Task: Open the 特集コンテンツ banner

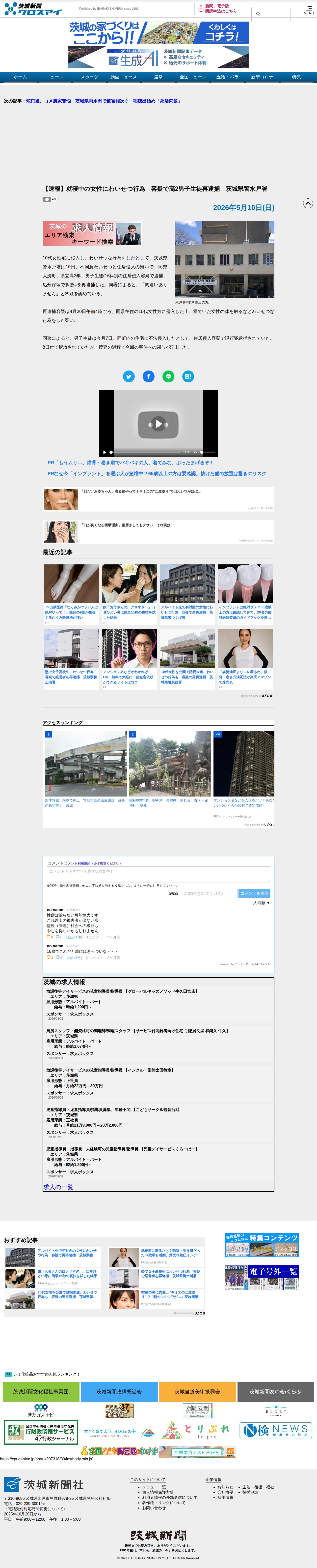Action: click(262, 1245)
